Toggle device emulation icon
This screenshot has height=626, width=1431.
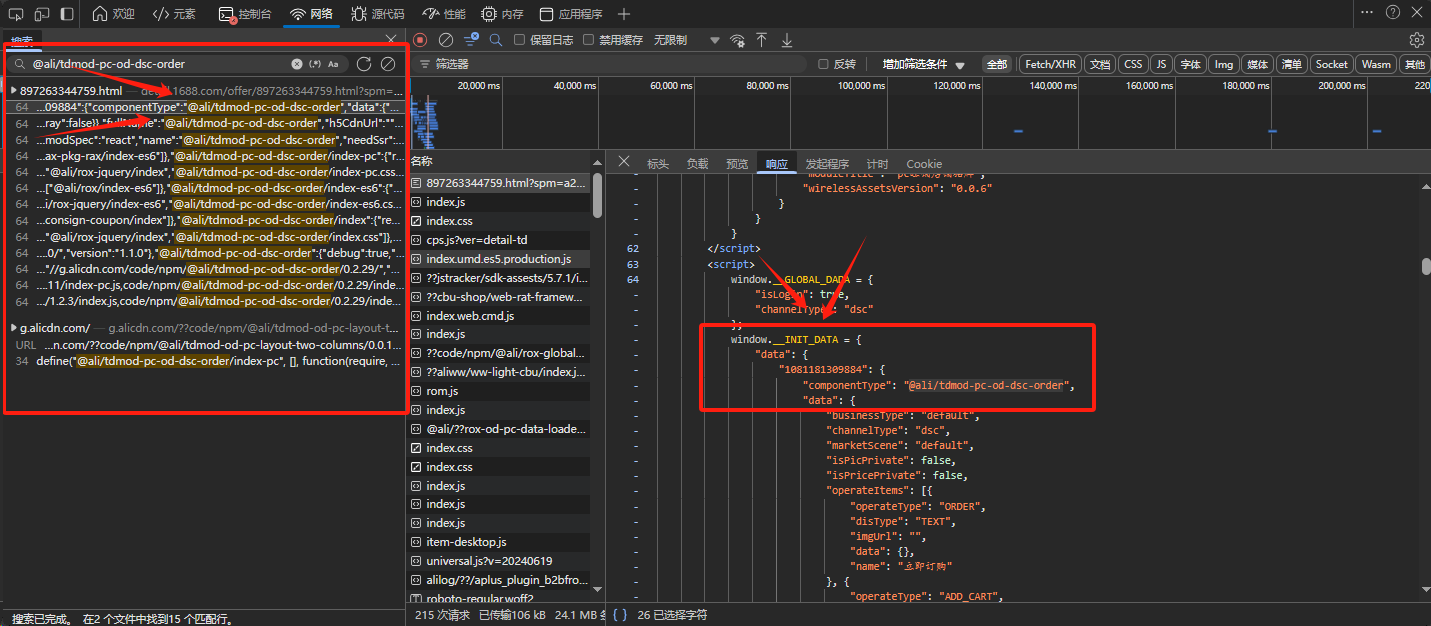[41, 14]
